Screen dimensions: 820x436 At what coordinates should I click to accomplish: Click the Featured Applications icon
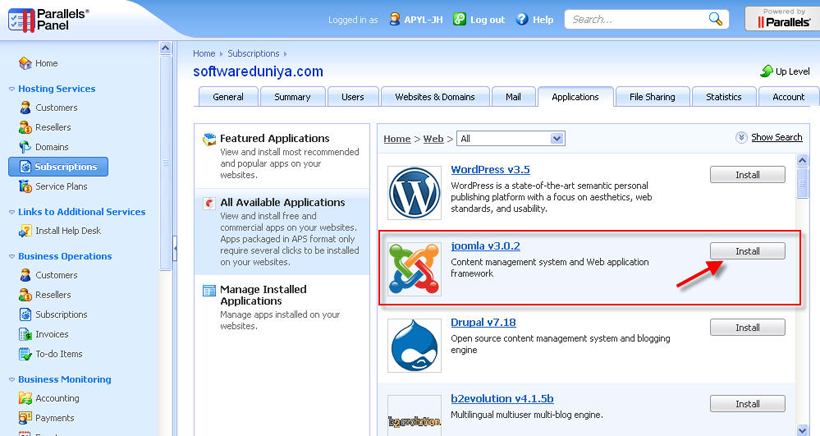[x=209, y=139]
